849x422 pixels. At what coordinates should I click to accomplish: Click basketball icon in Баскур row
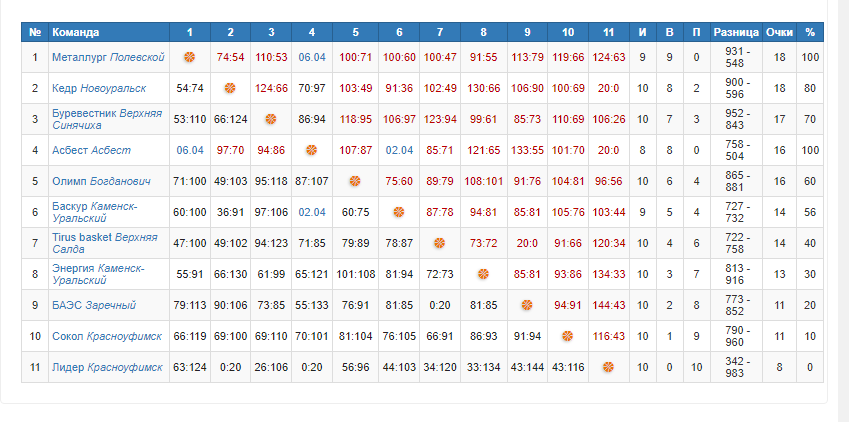point(399,212)
